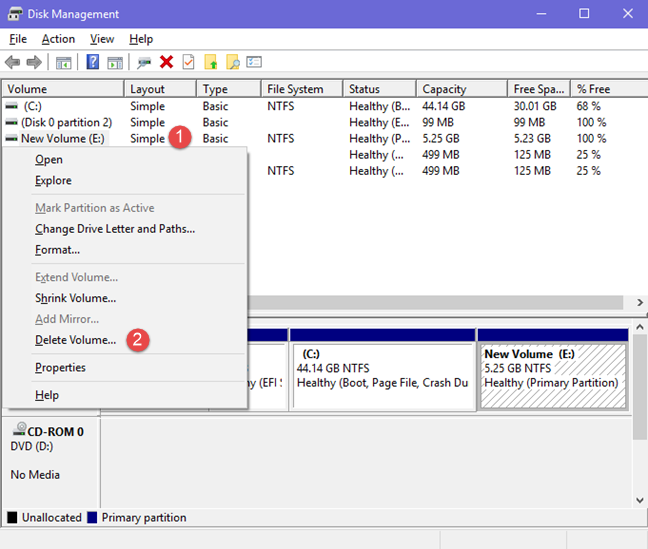Sort by the Volume column header
648x549 pixels.
click(63, 89)
